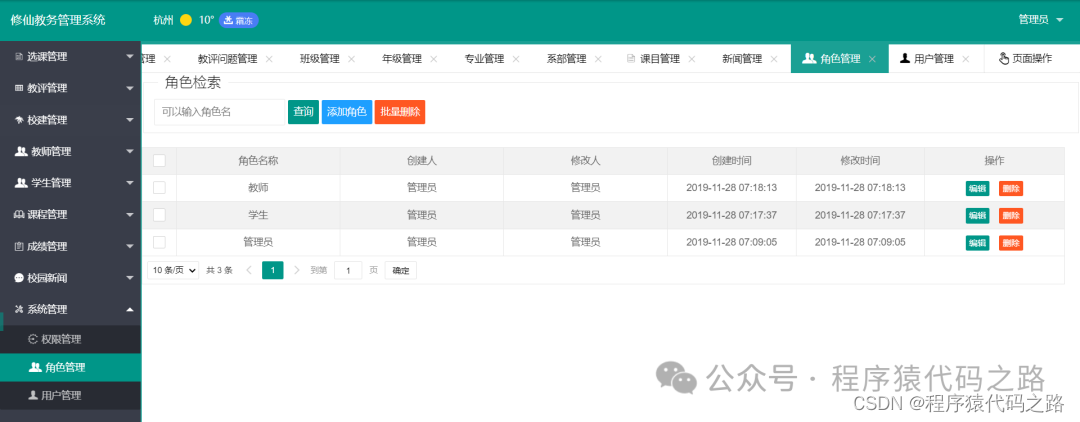The image size is (1080, 422).
Task: Click the go-to page number input box
Action: [348, 271]
